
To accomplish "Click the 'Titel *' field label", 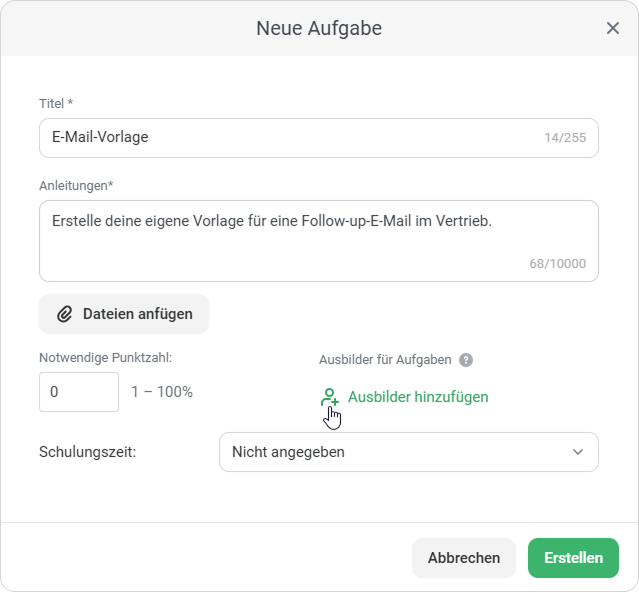I will (56, 104).
